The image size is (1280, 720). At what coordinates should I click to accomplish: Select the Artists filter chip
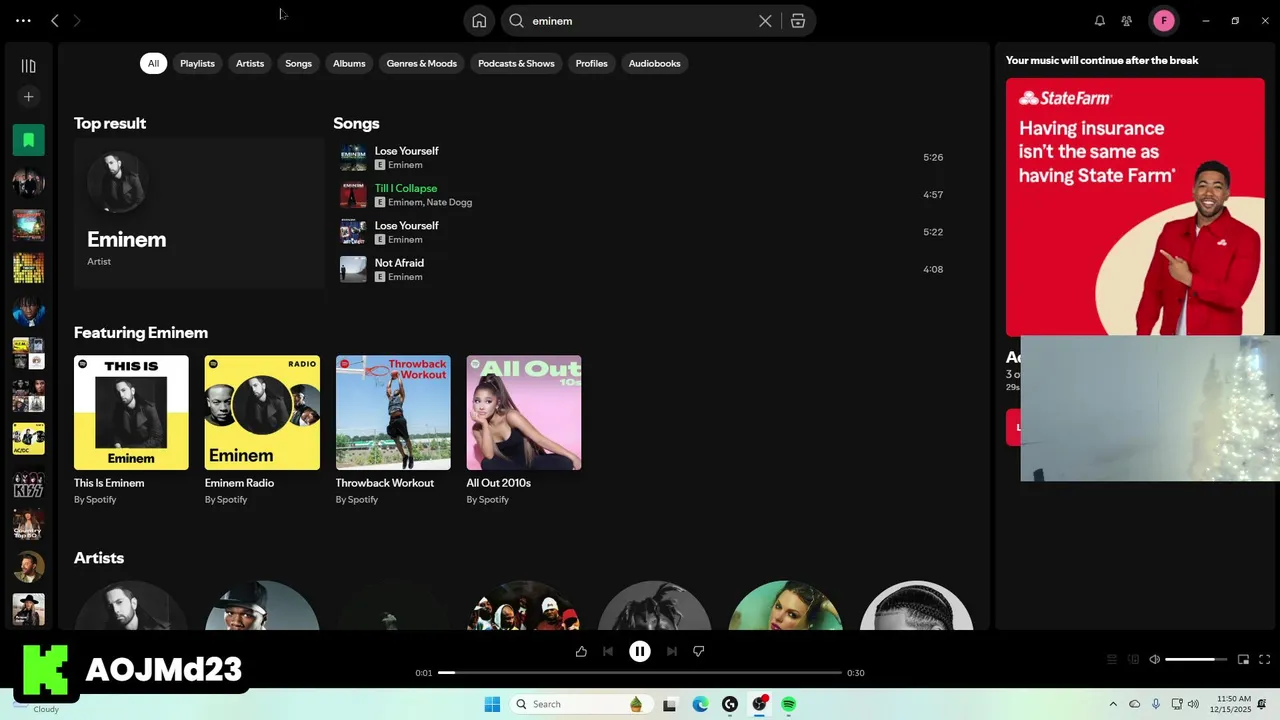[250, 63]
